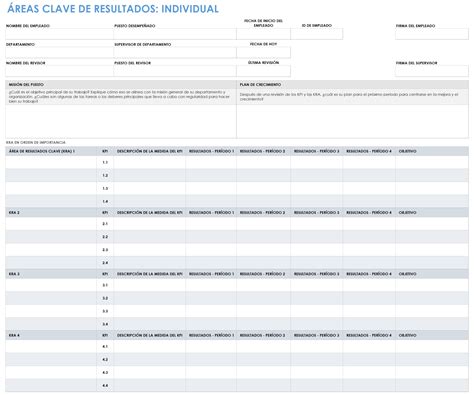The height and width of the screenshot is (395, 474).
Task: Click the KRA 3 section header cell
Action: tap(51, 274)
